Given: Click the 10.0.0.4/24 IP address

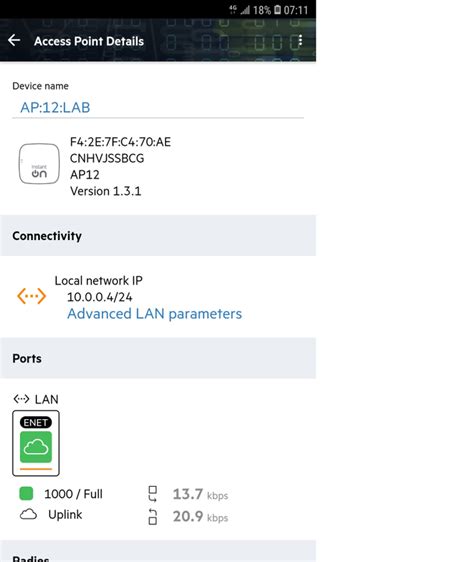Looking at the screenshot, I should pos(100,297).
